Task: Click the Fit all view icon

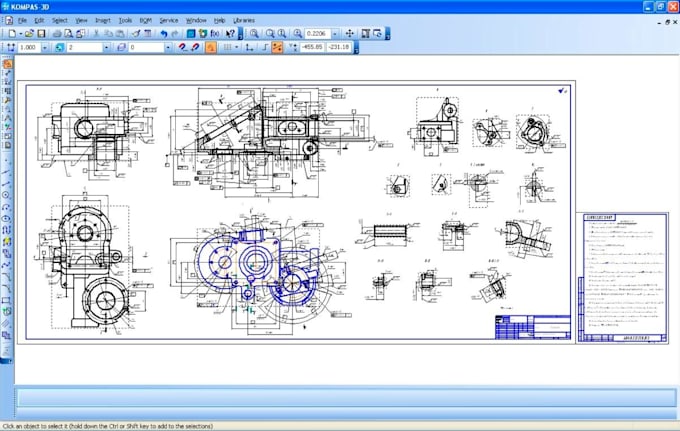Action: tap(366, 33)
